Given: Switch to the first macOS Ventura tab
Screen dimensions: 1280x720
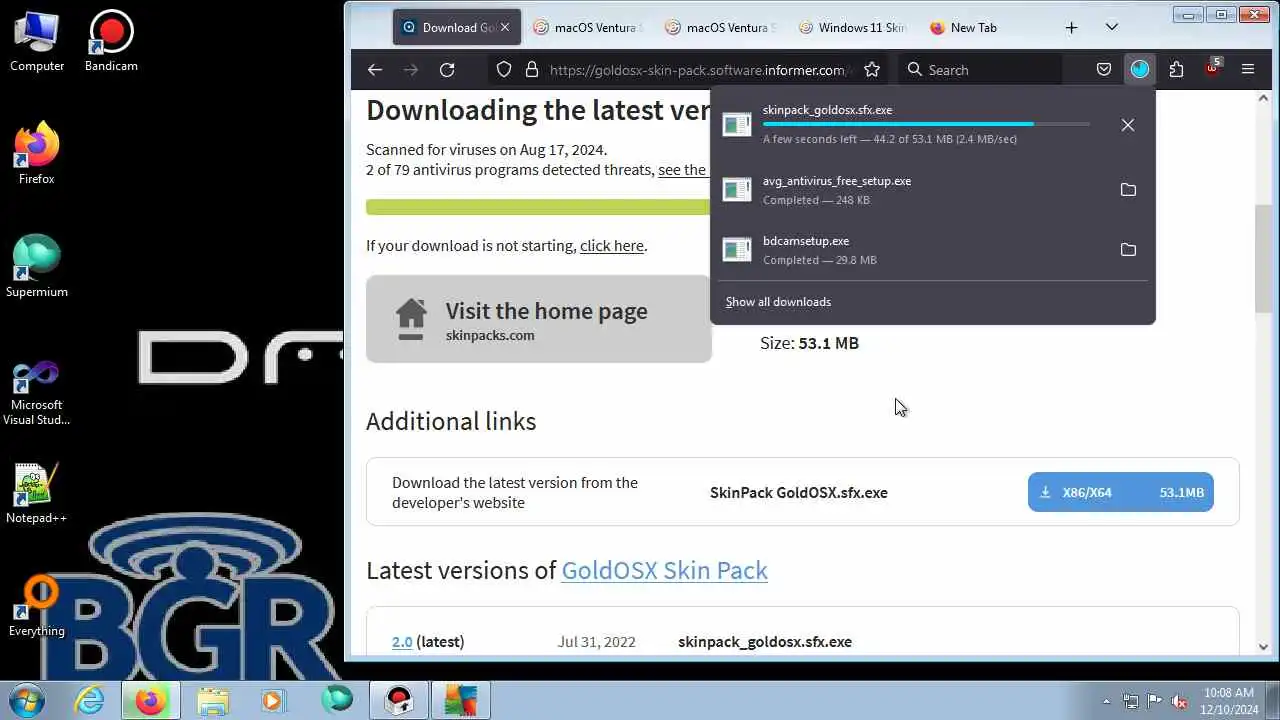Looking at the screenshot, I should (x=588, y=28).
